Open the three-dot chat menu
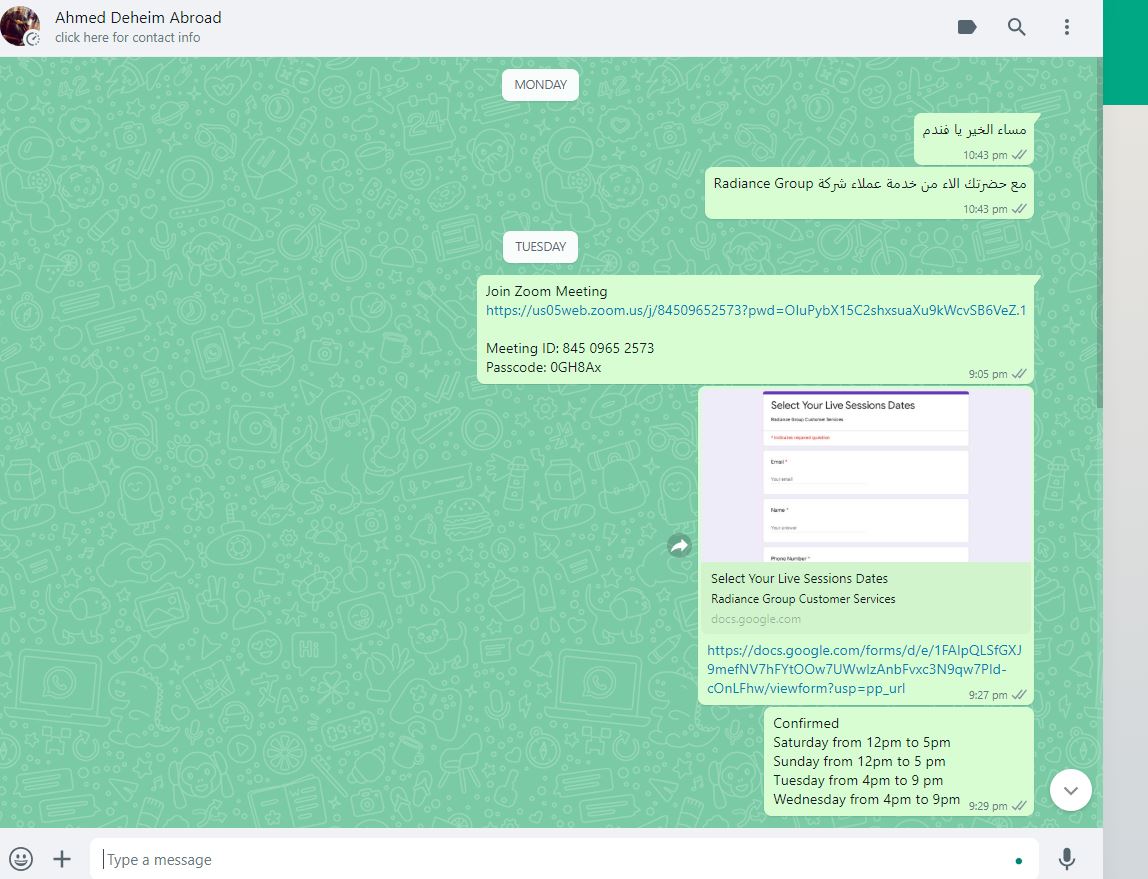Screen dimensions: 1148x879 pyautogui.click(x=1067, y=27)
